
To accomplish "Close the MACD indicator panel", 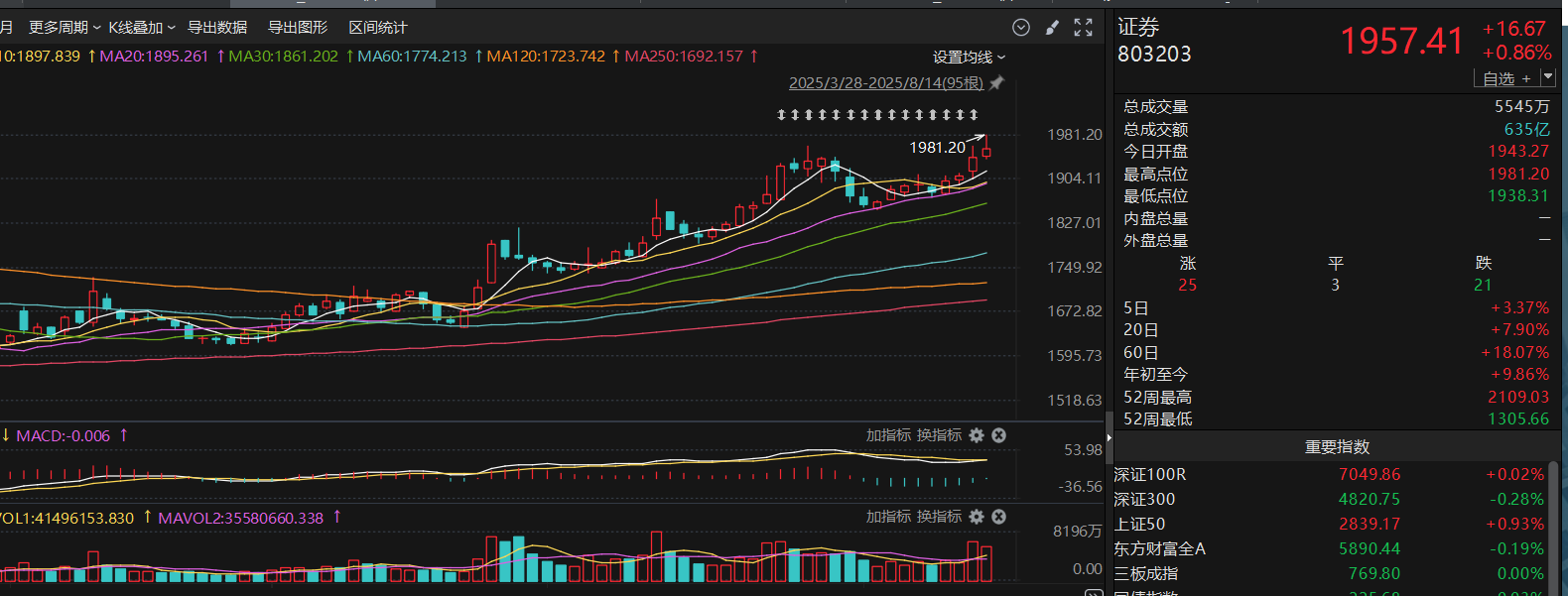I will click(999, 435).
